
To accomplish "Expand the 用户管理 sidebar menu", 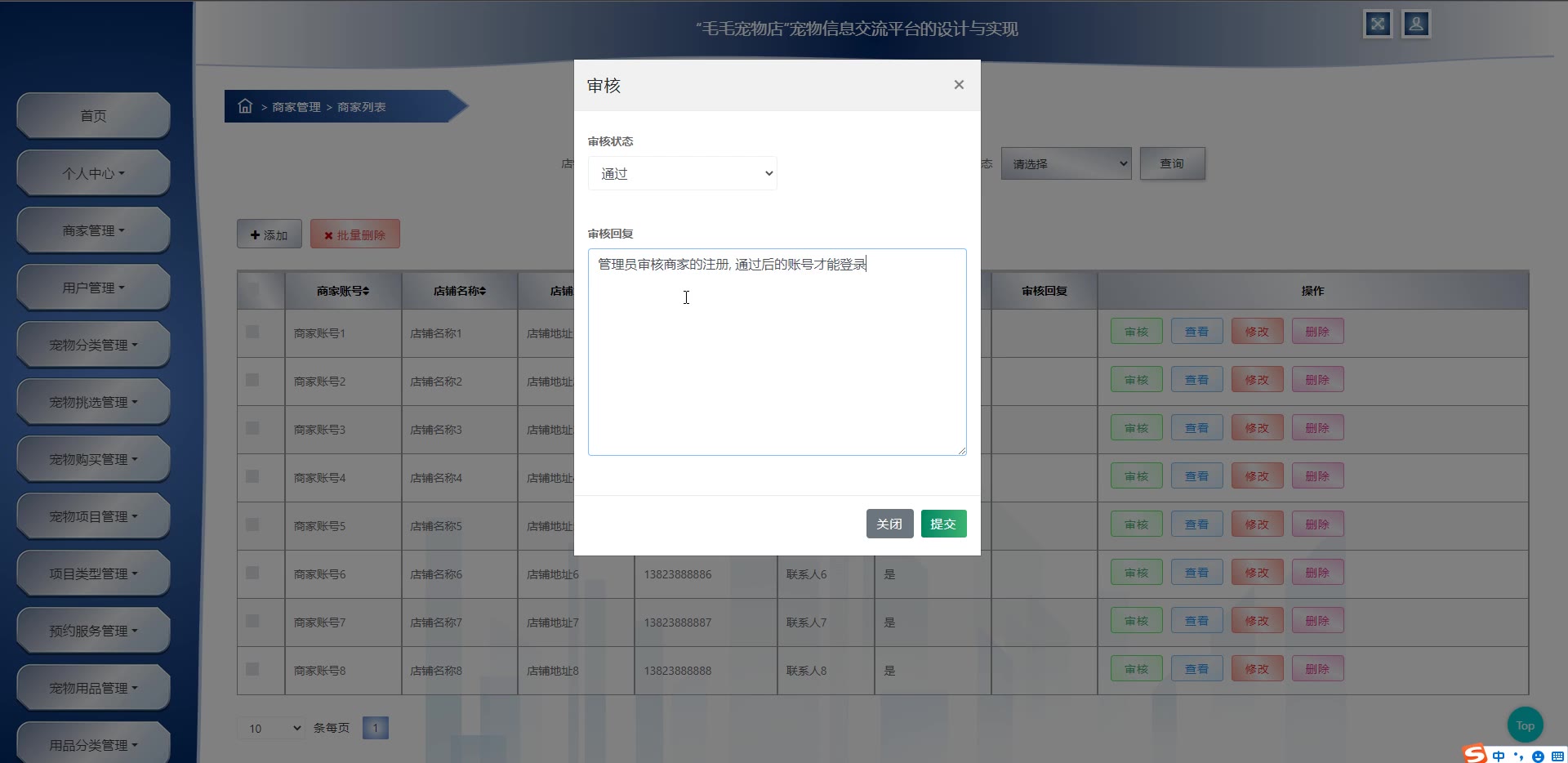I will tap(93, 288).
